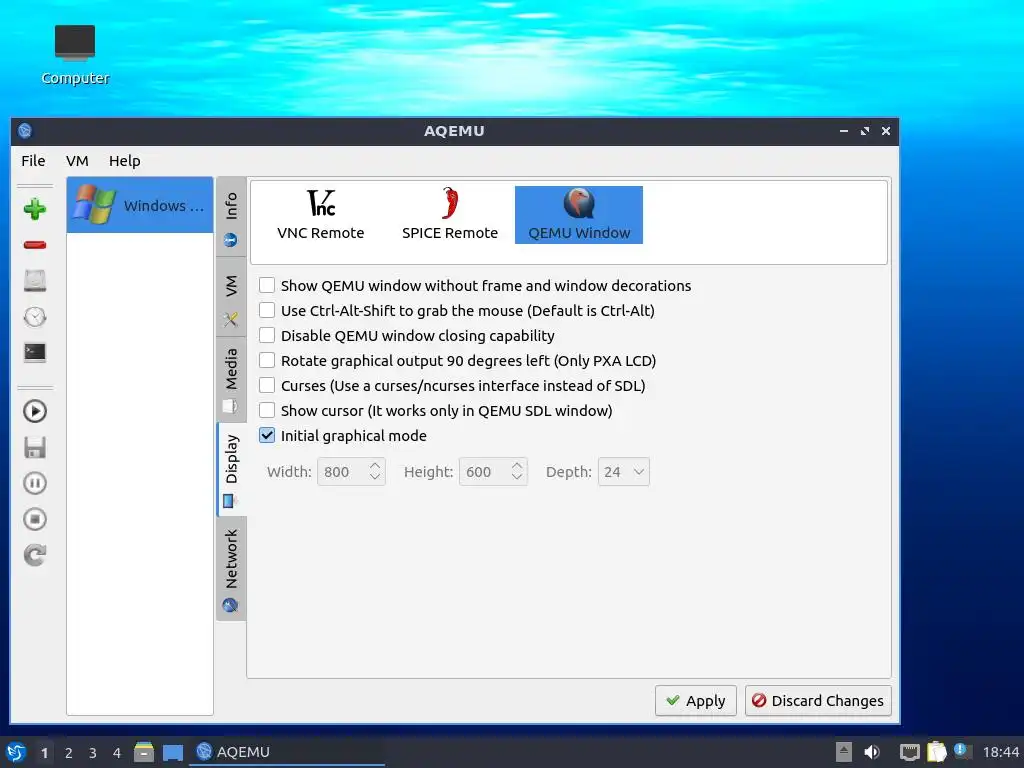This screenshot has width=1024, height=768.
Task: Open the VM menu
Action: 77,161
